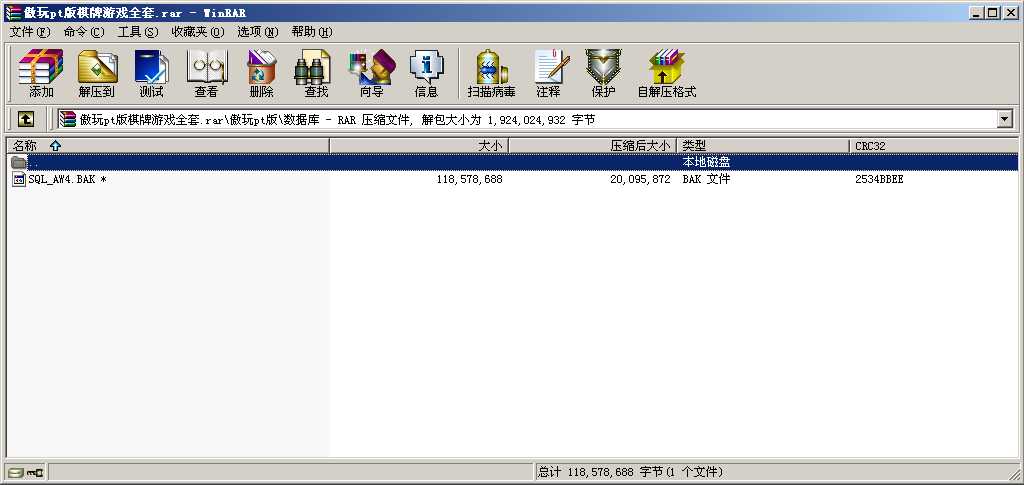Click the 保护 (Protect) shield icon
The image size is (1024, 485).
tap(603, 73)
